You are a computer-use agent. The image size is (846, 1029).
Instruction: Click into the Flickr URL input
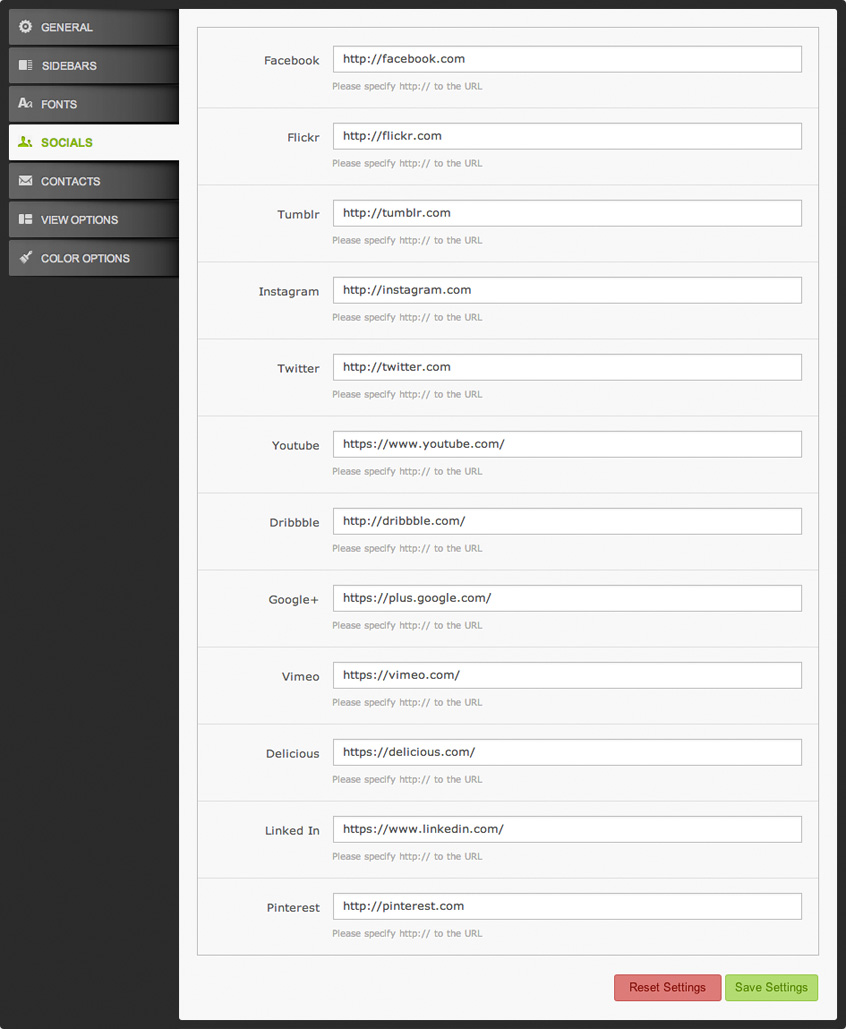[x=567, y=136]
